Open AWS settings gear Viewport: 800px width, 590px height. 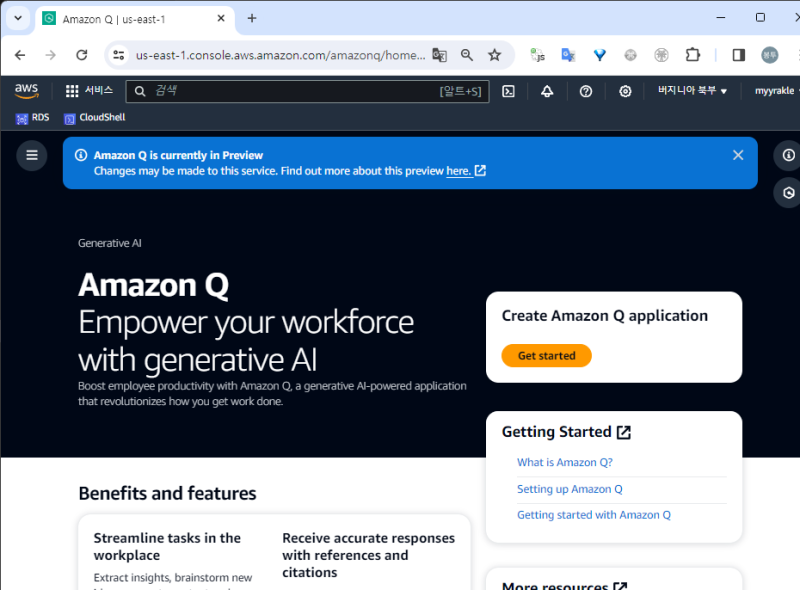625,91
